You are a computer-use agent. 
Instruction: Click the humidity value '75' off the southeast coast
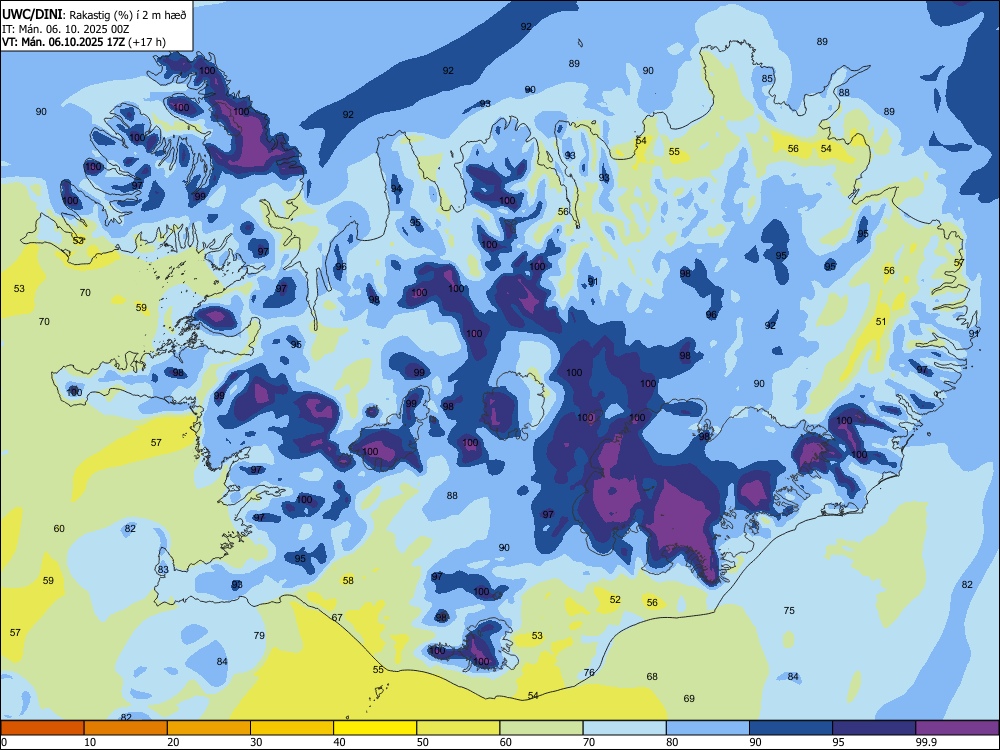coord(789,610)
